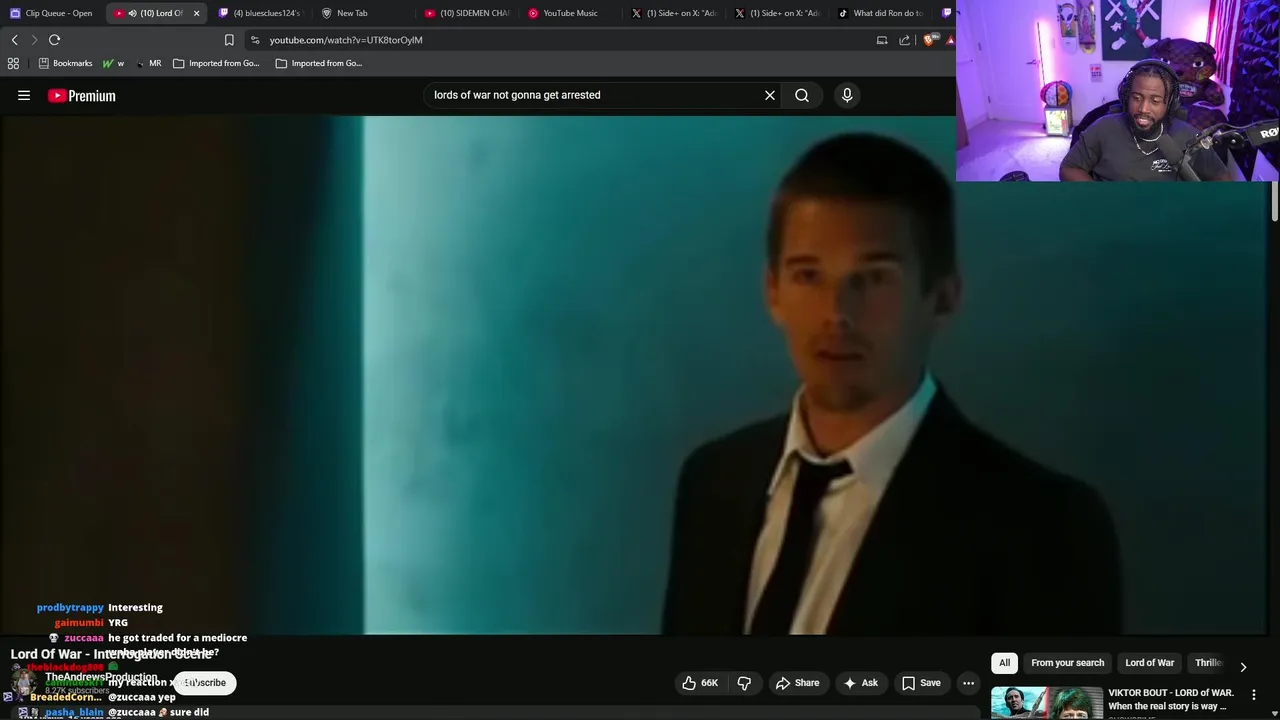The image size is (1280, 720).
Task: Go back in browser
Action: point(14,40)
